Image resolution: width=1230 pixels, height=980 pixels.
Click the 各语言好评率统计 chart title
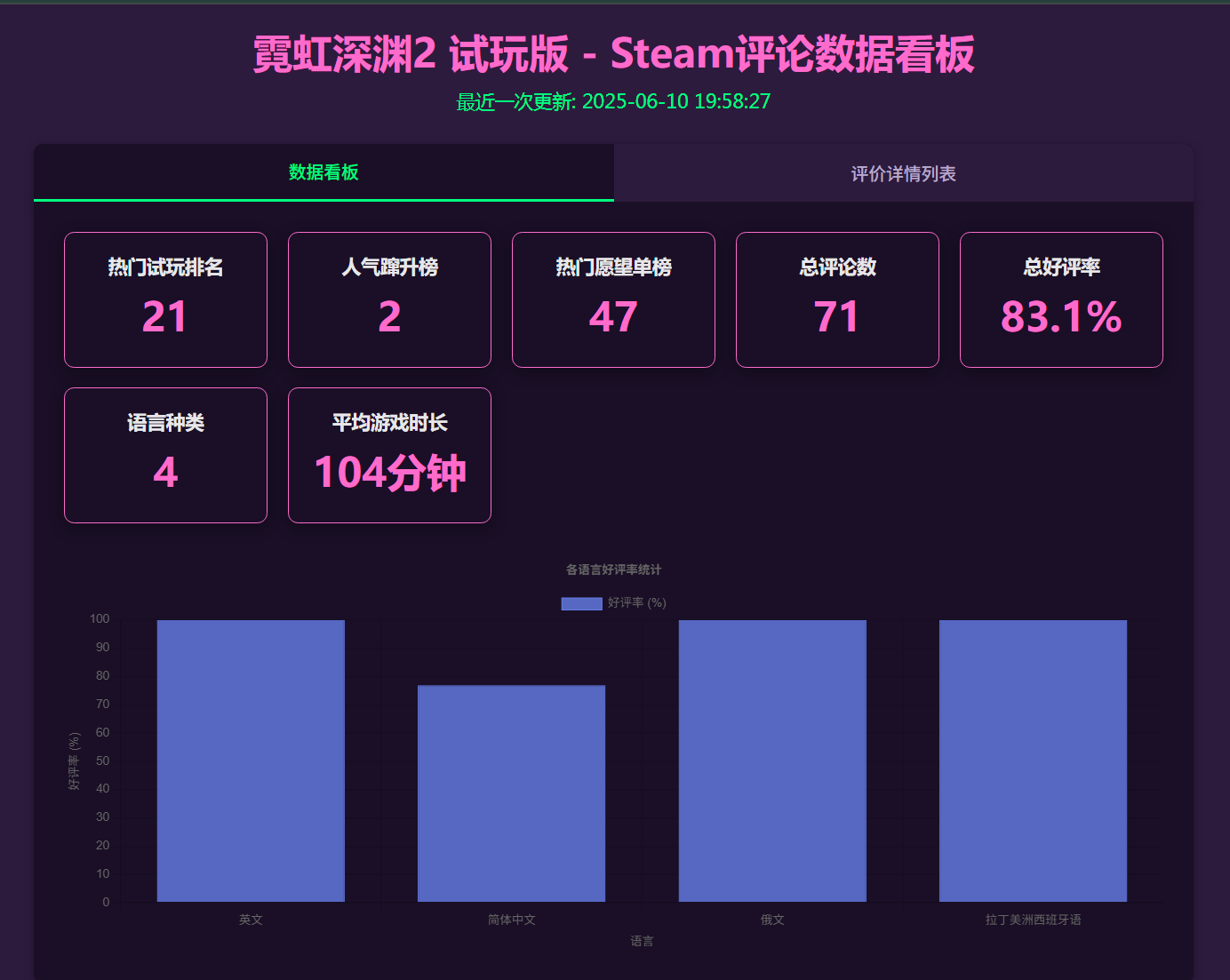pos(613,570)
